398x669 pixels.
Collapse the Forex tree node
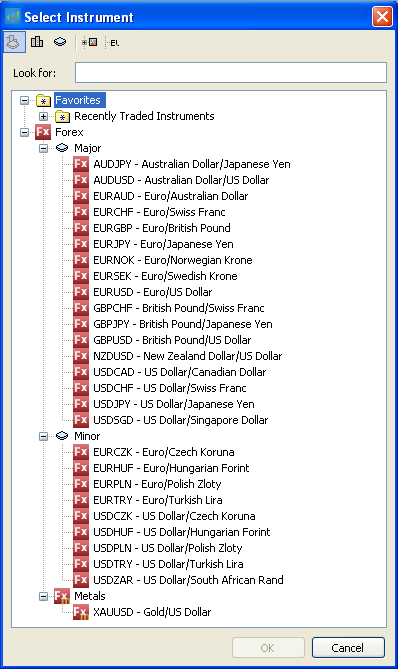[x=25, y=132]
